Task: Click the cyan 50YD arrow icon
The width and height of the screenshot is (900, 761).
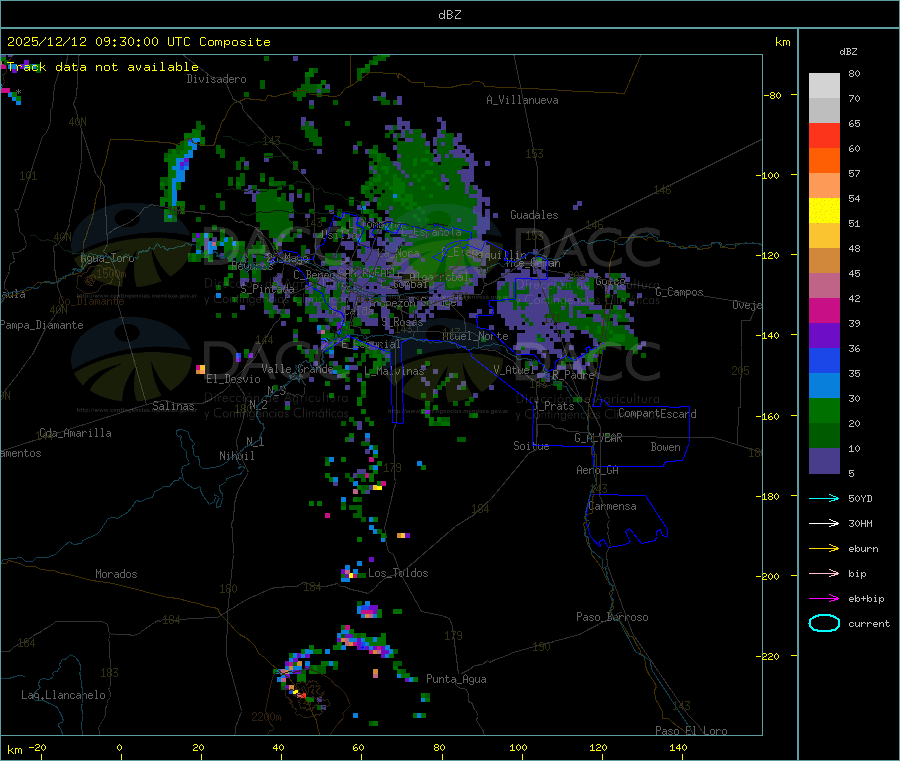Action: (824, 498)
